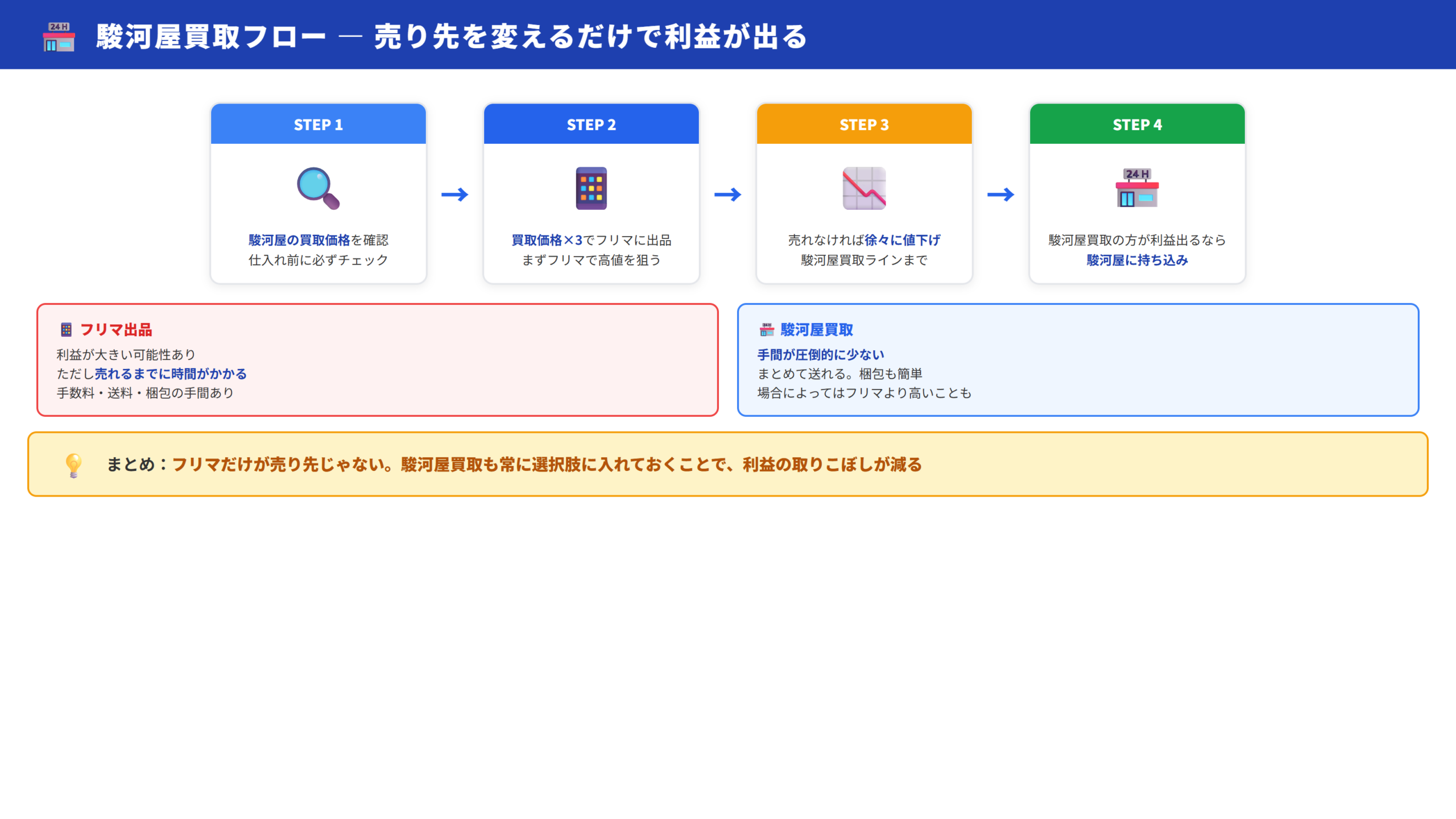Select the STEP 4 header
This screenshot has height=819, width=1456.
pyautogui.click(x=1137, y=125)
